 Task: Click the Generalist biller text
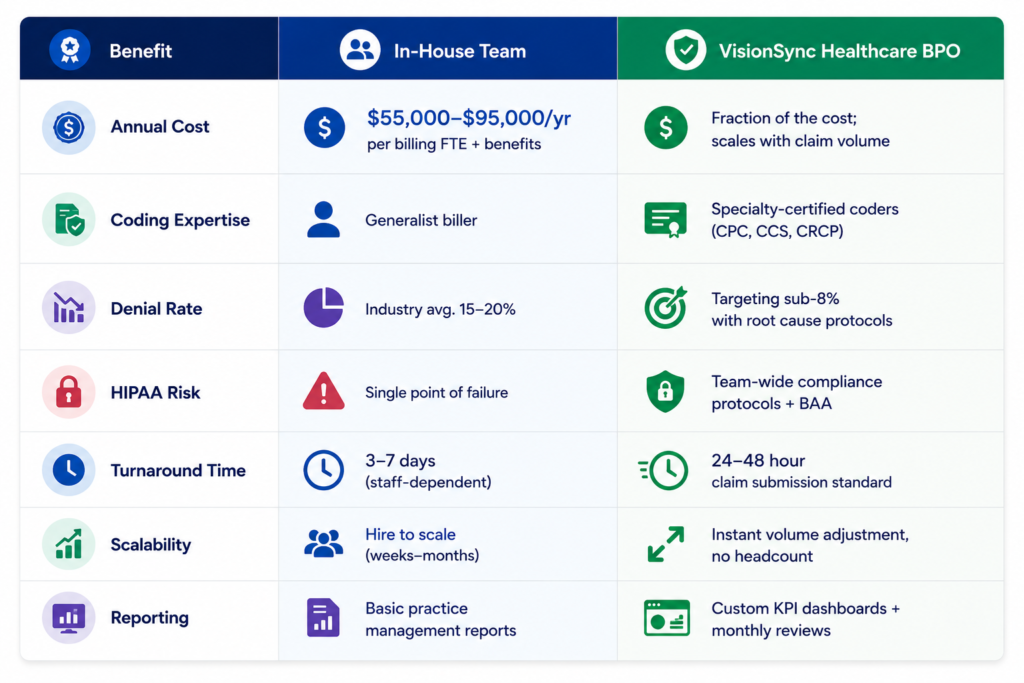(421, 221)
